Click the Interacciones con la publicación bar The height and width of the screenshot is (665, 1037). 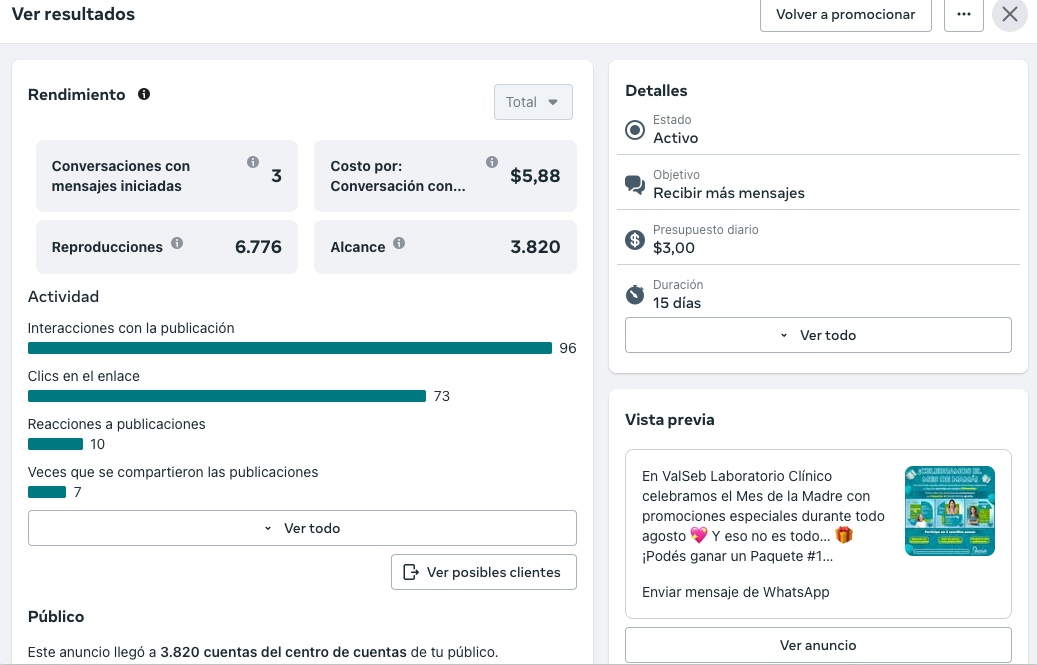[290, 348]
